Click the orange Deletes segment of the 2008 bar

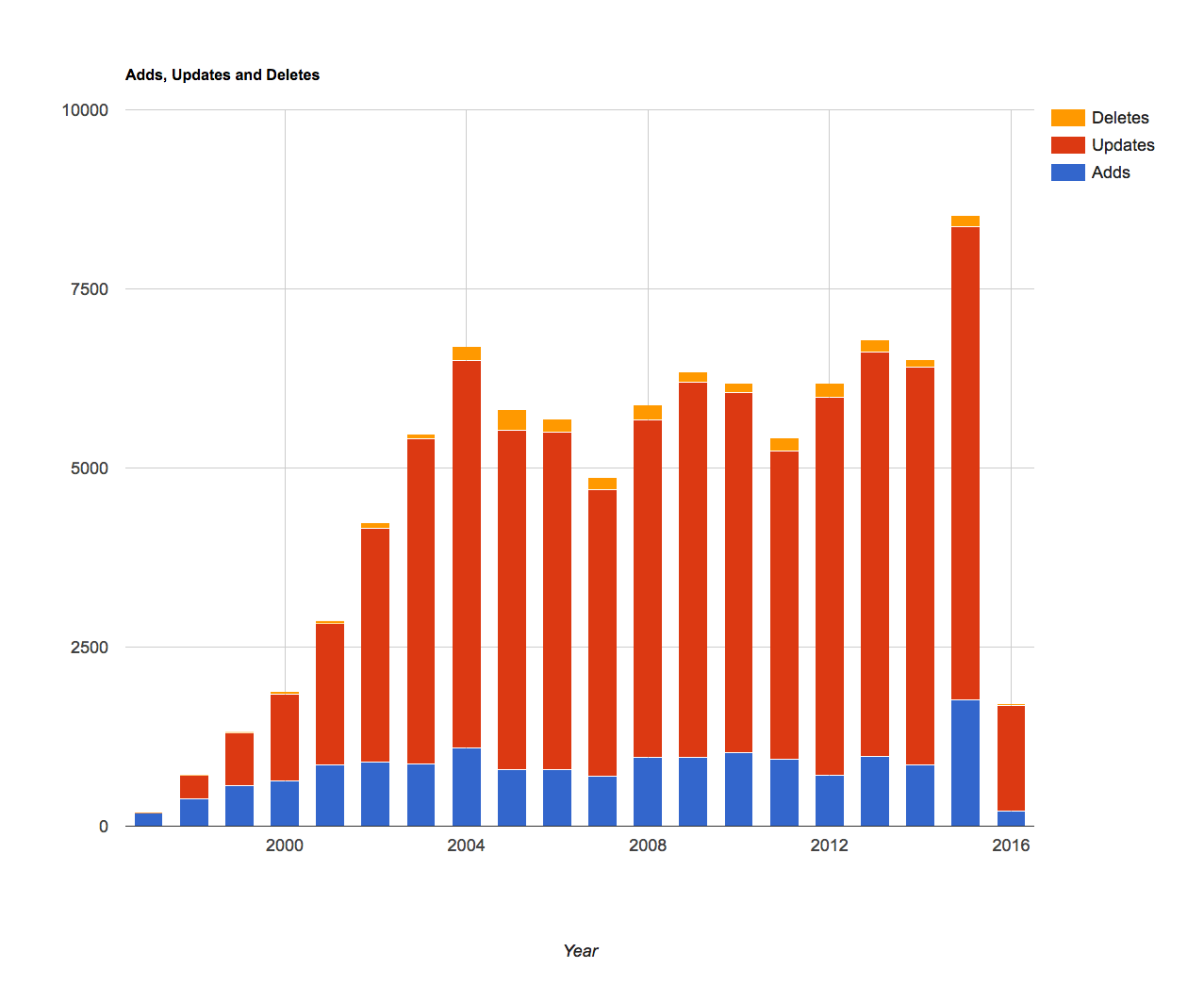point(648,413)
